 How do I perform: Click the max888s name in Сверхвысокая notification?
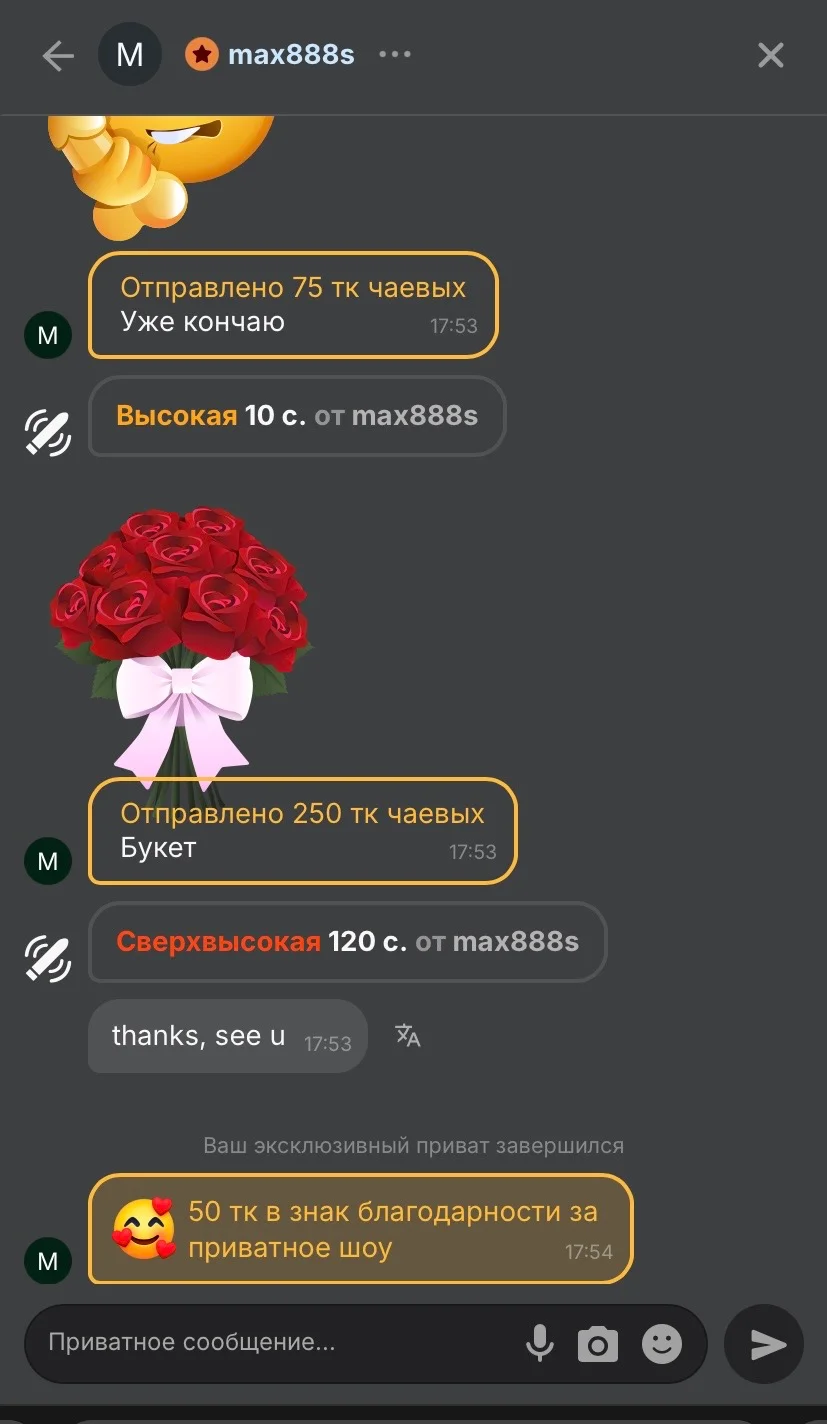516,941
